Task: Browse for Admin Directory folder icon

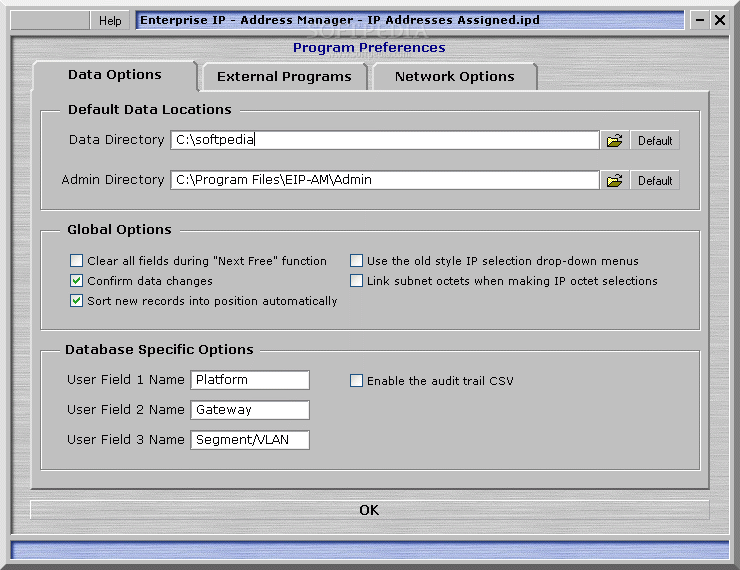Action: (614, 180)
